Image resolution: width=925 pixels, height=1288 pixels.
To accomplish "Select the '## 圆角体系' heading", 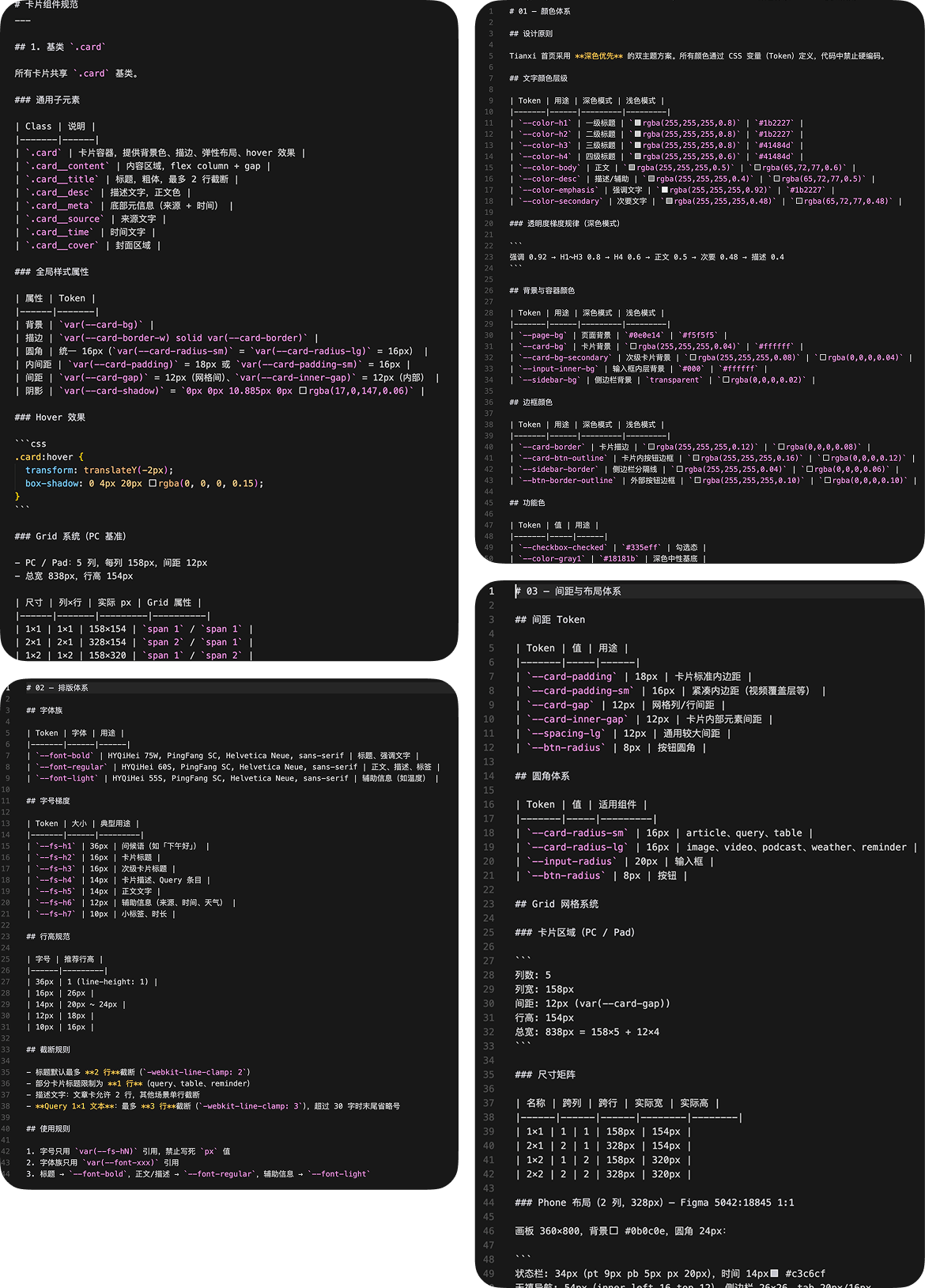I will tap(542, 776).
